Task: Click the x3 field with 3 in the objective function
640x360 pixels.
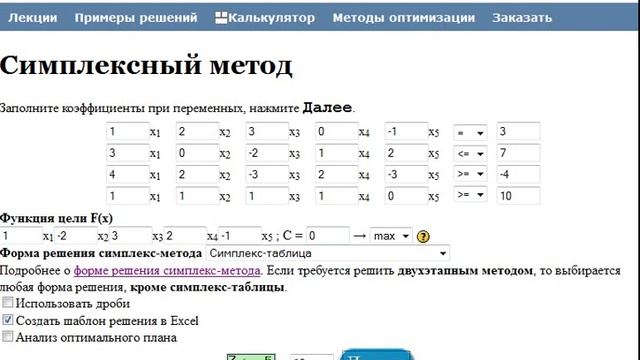Action: click(x=131, y=236)
